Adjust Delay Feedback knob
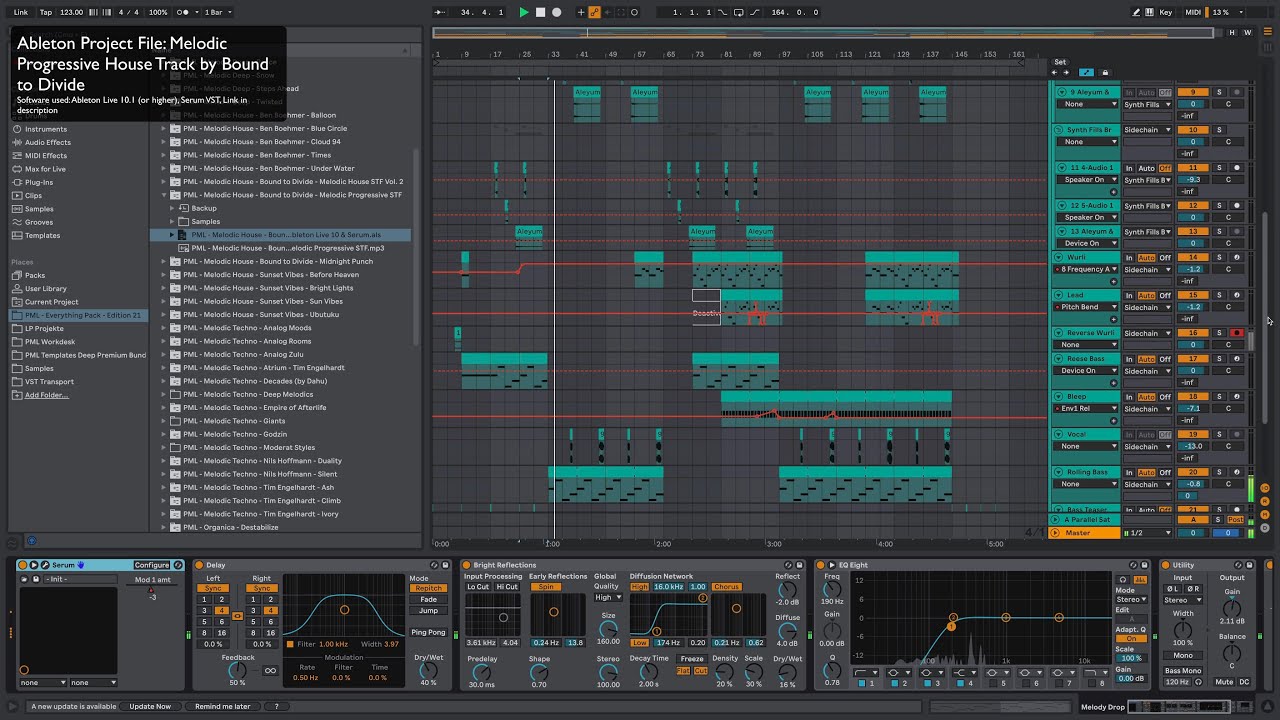The height and width of the screenshot is (720, 1280). point(237,669)
